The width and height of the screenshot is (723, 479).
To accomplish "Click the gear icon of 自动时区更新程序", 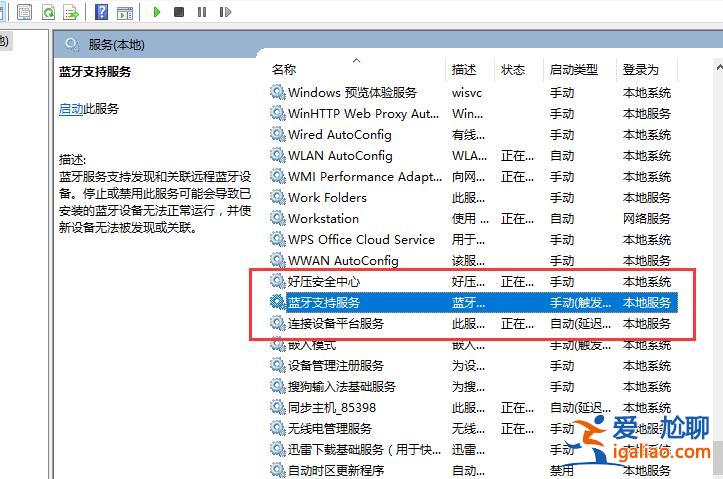I will [x=278, y=470].
